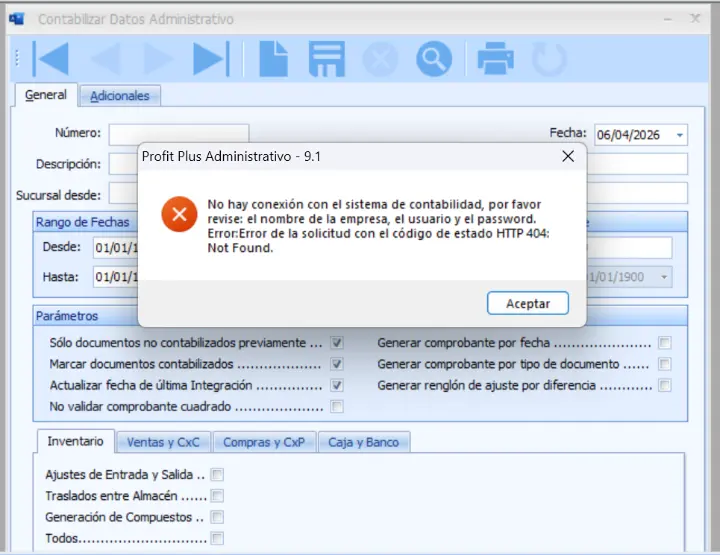720x555 pixels.
Task: Open the search magnifier icon
Action: pyautogui.click(x=434, y=60)
